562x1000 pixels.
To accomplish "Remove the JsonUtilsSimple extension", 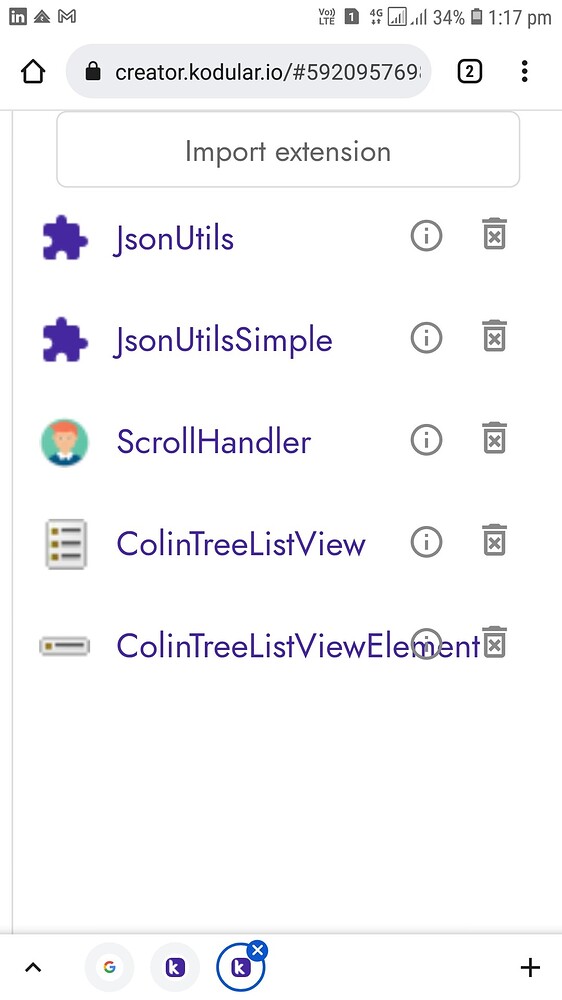I will (494, 336).
